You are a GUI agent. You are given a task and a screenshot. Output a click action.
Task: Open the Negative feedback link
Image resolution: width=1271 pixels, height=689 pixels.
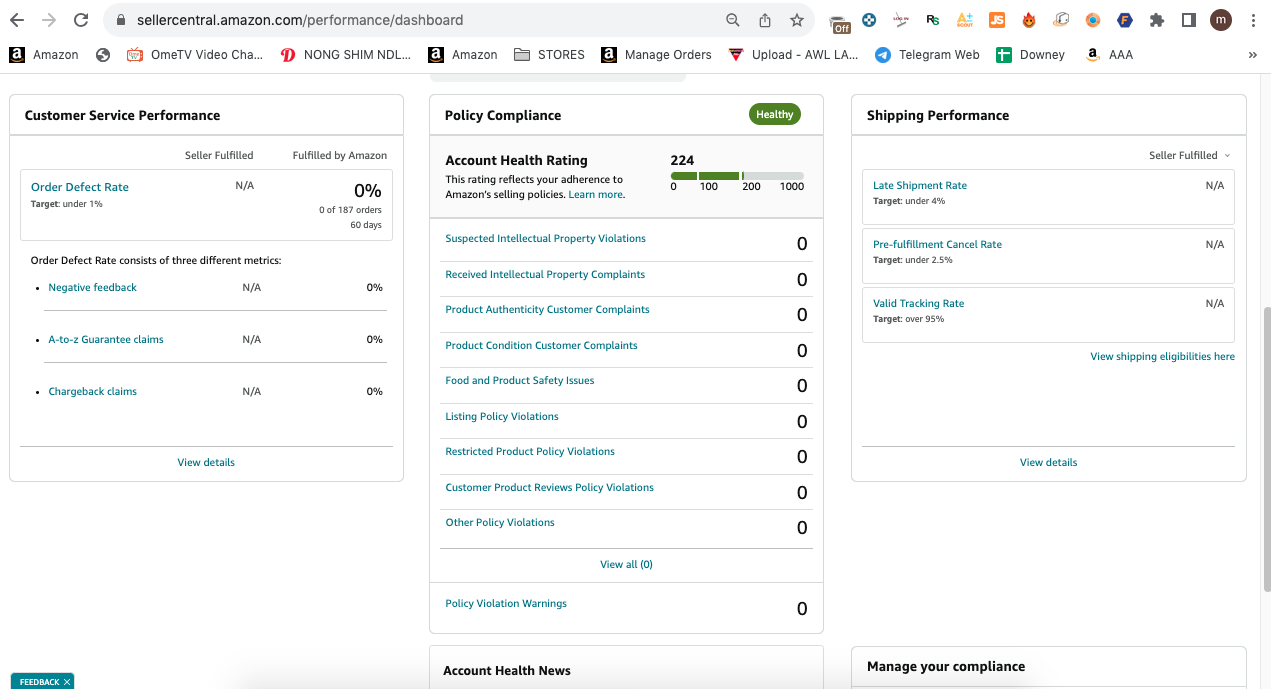tap(93, 287)
